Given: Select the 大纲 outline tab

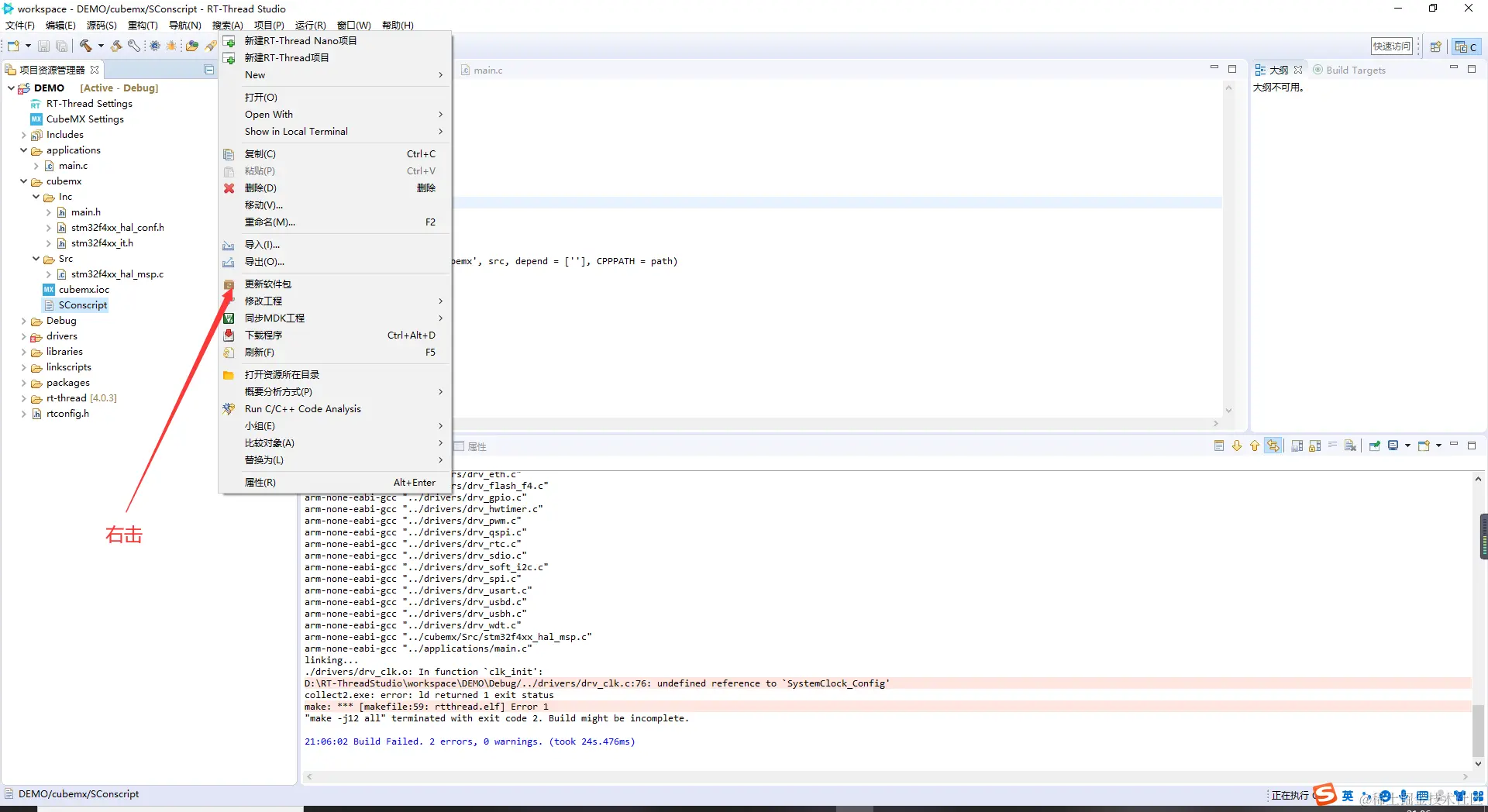Looking at the screenshot, I should (1278, 70).
